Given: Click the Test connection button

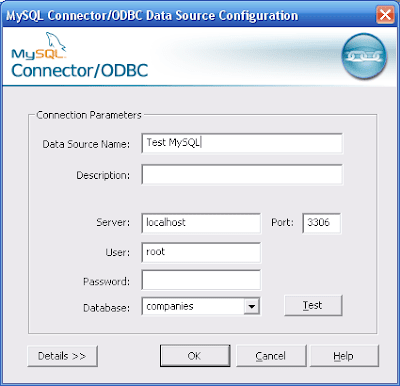Looking at the screenshot, I should [313, 305].
